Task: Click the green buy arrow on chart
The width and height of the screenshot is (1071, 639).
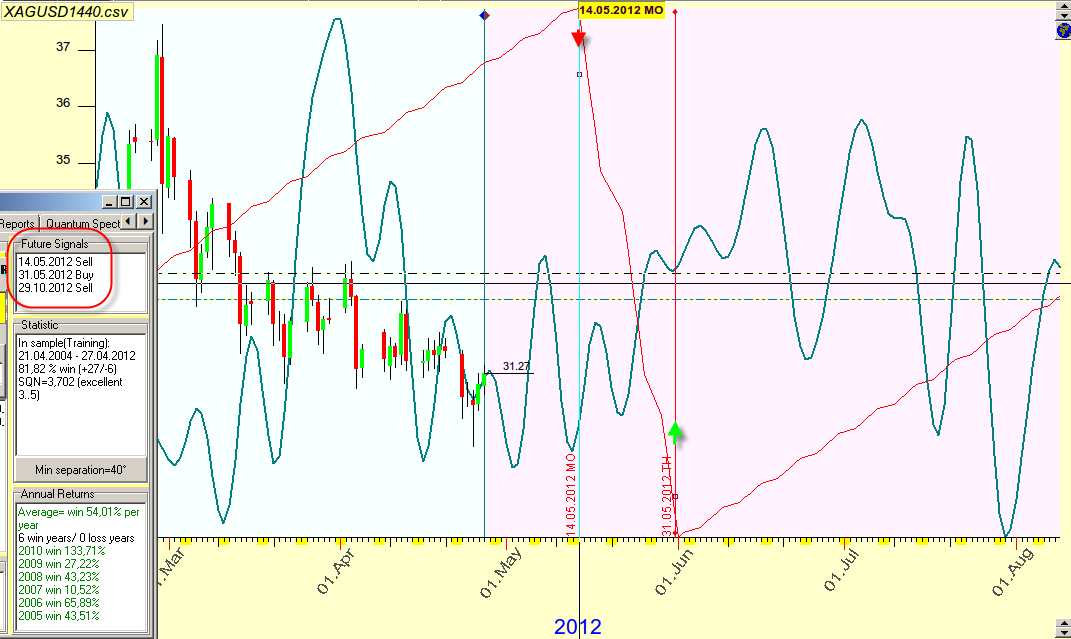Action: (x=676, y=431)
